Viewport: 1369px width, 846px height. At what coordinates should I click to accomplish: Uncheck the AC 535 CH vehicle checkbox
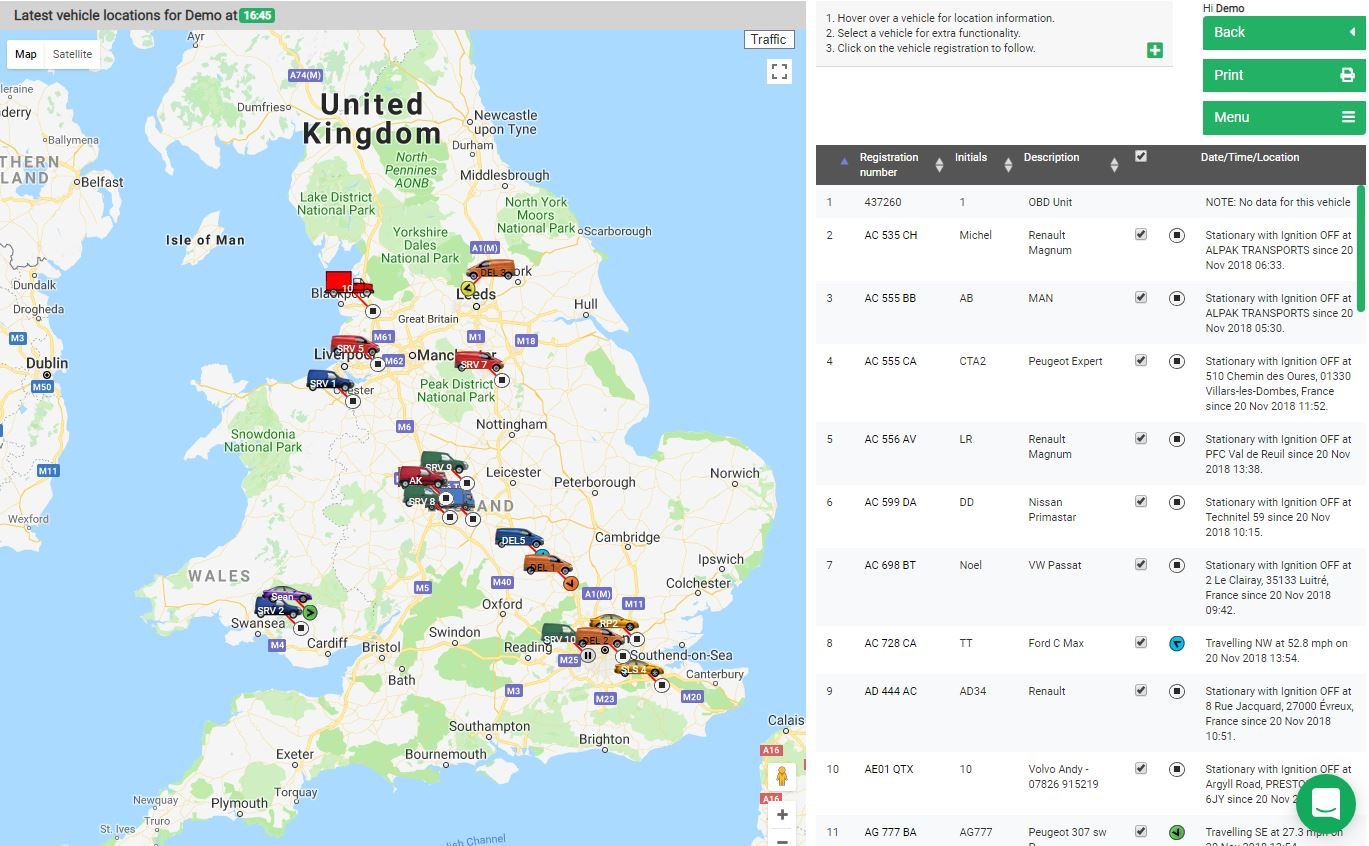coord(1141,235)
